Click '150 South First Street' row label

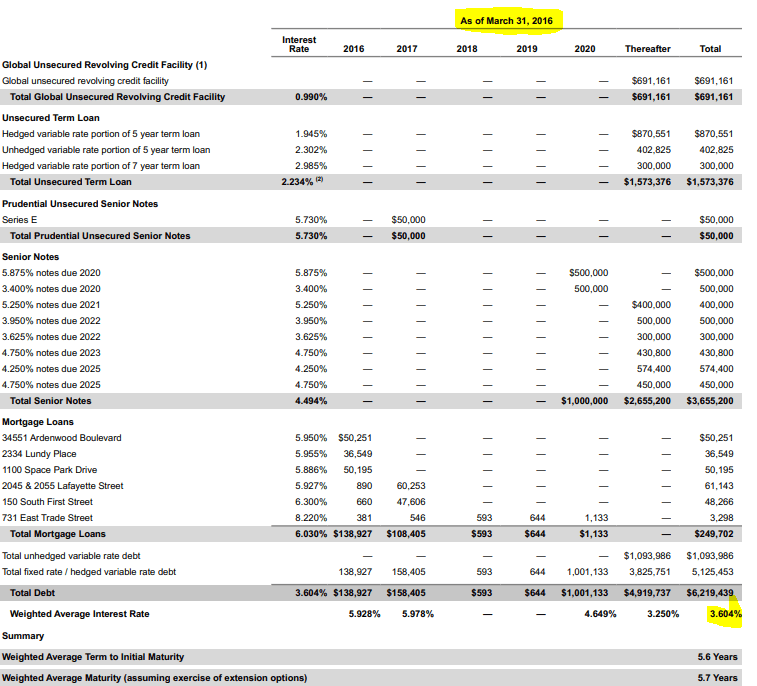[x=47, y=502]
